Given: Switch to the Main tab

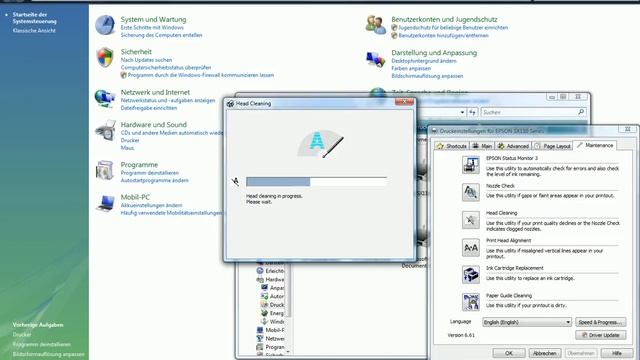Looking at the screenshot, I should click(482, 146).
